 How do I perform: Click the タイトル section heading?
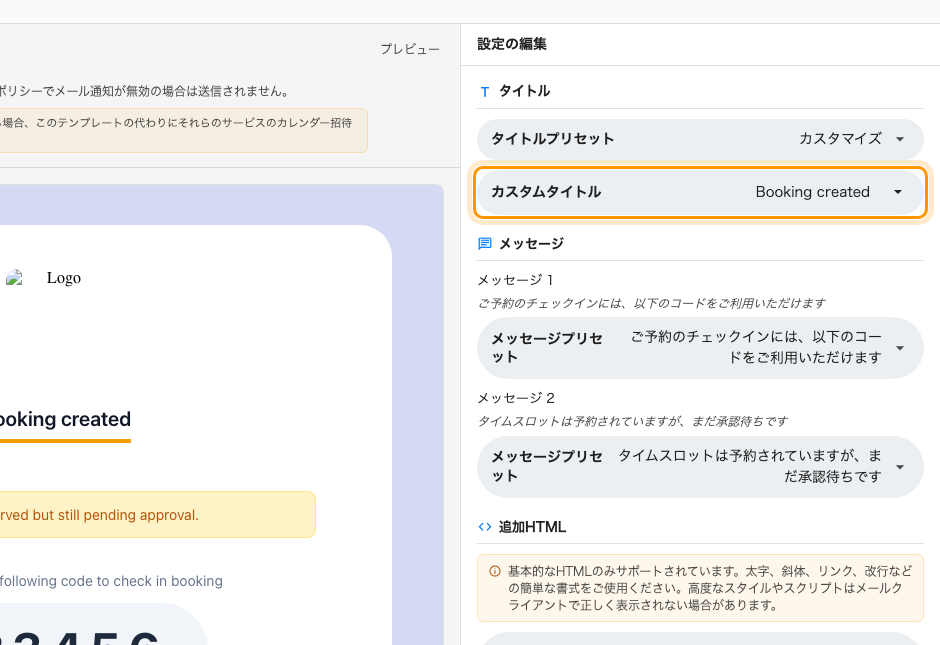[x=525, y=91]
